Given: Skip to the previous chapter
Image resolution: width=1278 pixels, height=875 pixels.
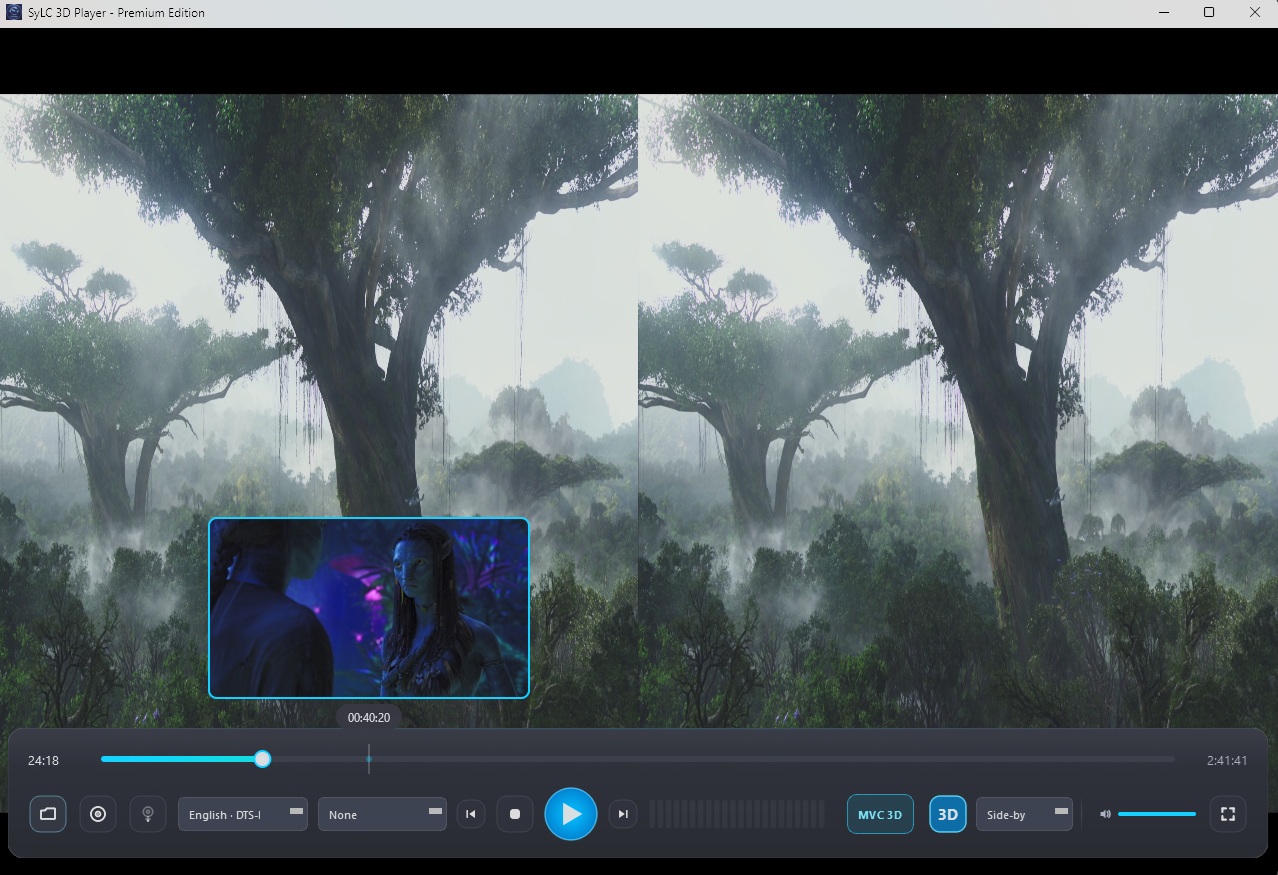Looking at the screenshot, I should 470,814.
